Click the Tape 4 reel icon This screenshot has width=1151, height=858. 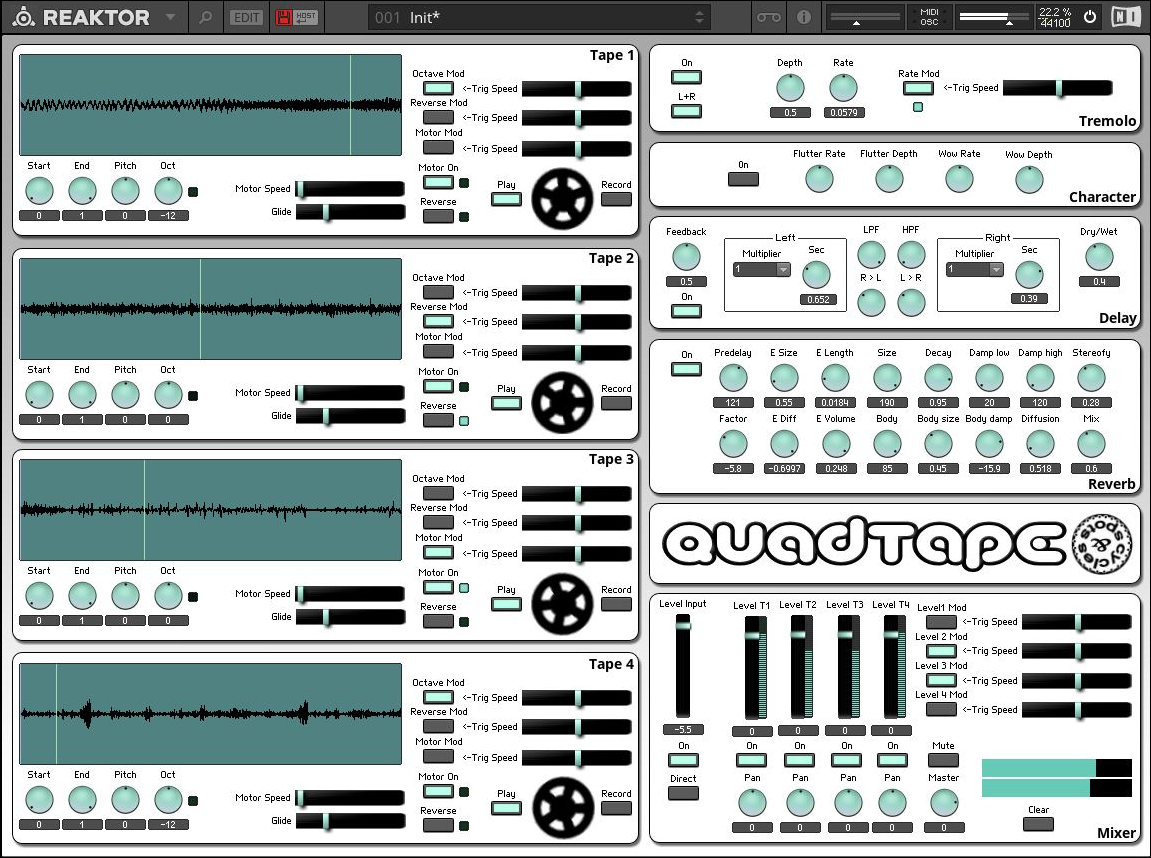click(562, 808)
